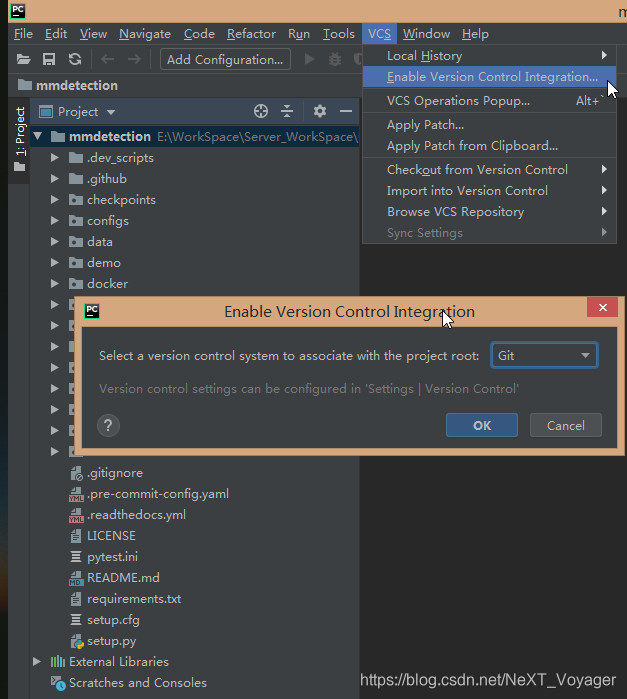Open Import into Version Control submenu
This screenshot has height=699, width=627.
click(489, 190)
